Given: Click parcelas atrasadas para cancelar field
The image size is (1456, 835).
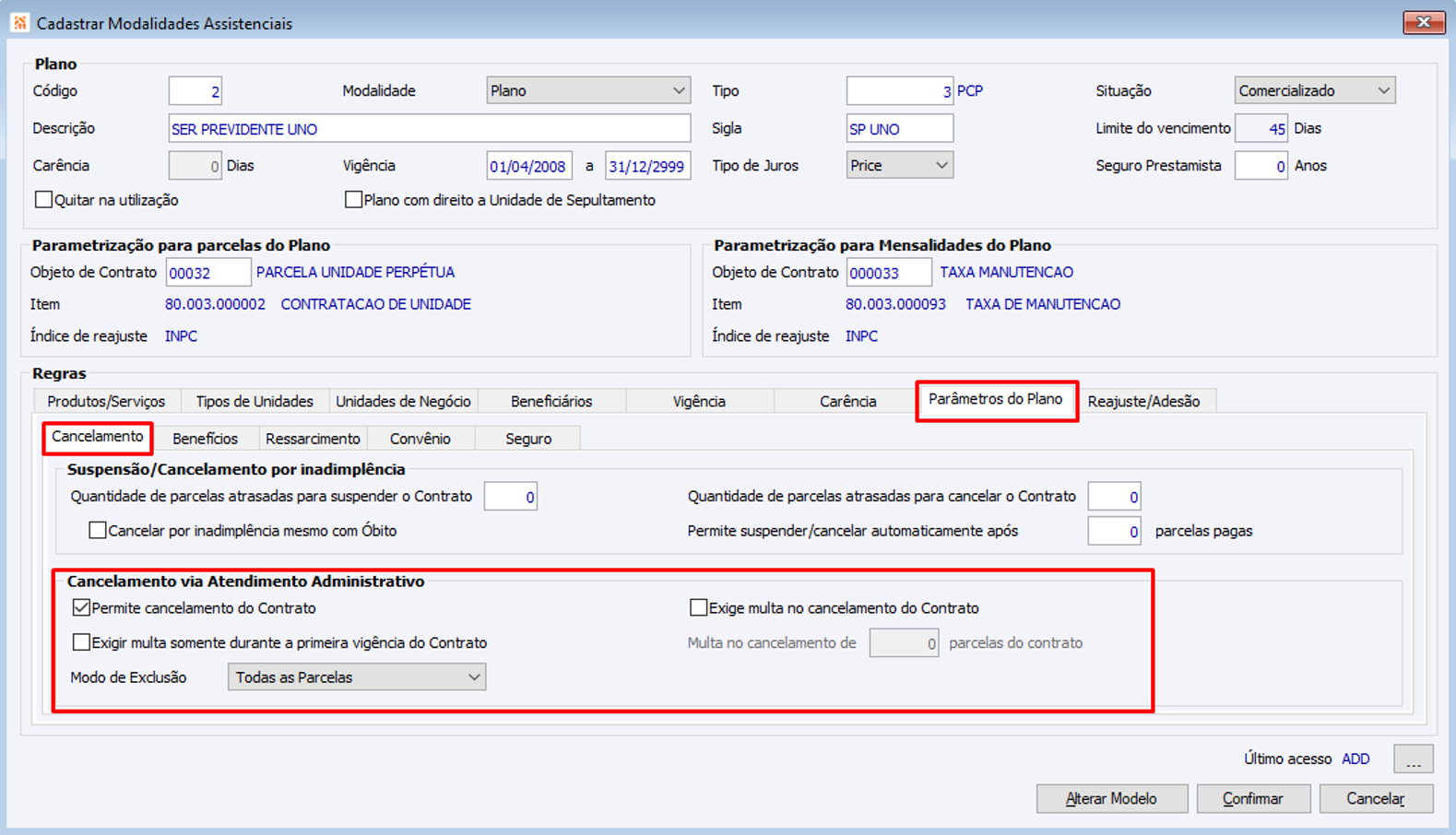Looking at the screenshot, I should [x=1114, y=496].
